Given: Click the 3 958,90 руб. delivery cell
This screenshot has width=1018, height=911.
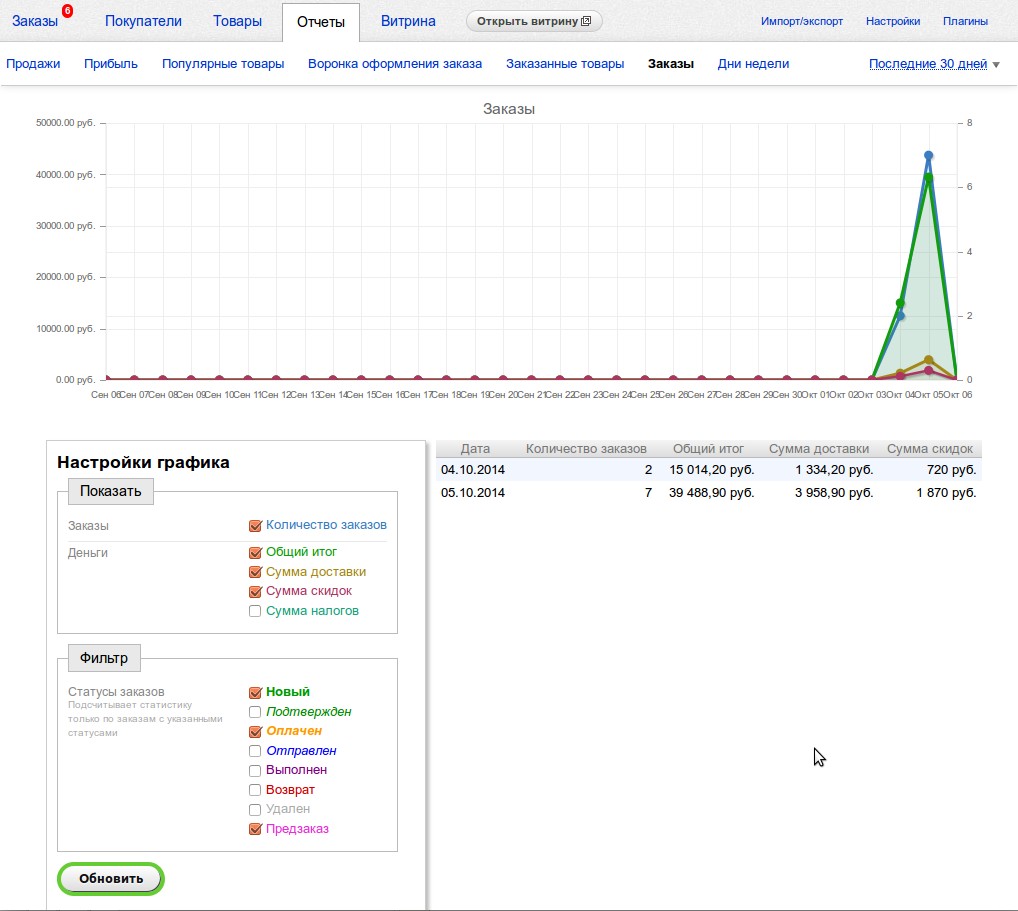Looking at the screenshot, I should point(834,493).
